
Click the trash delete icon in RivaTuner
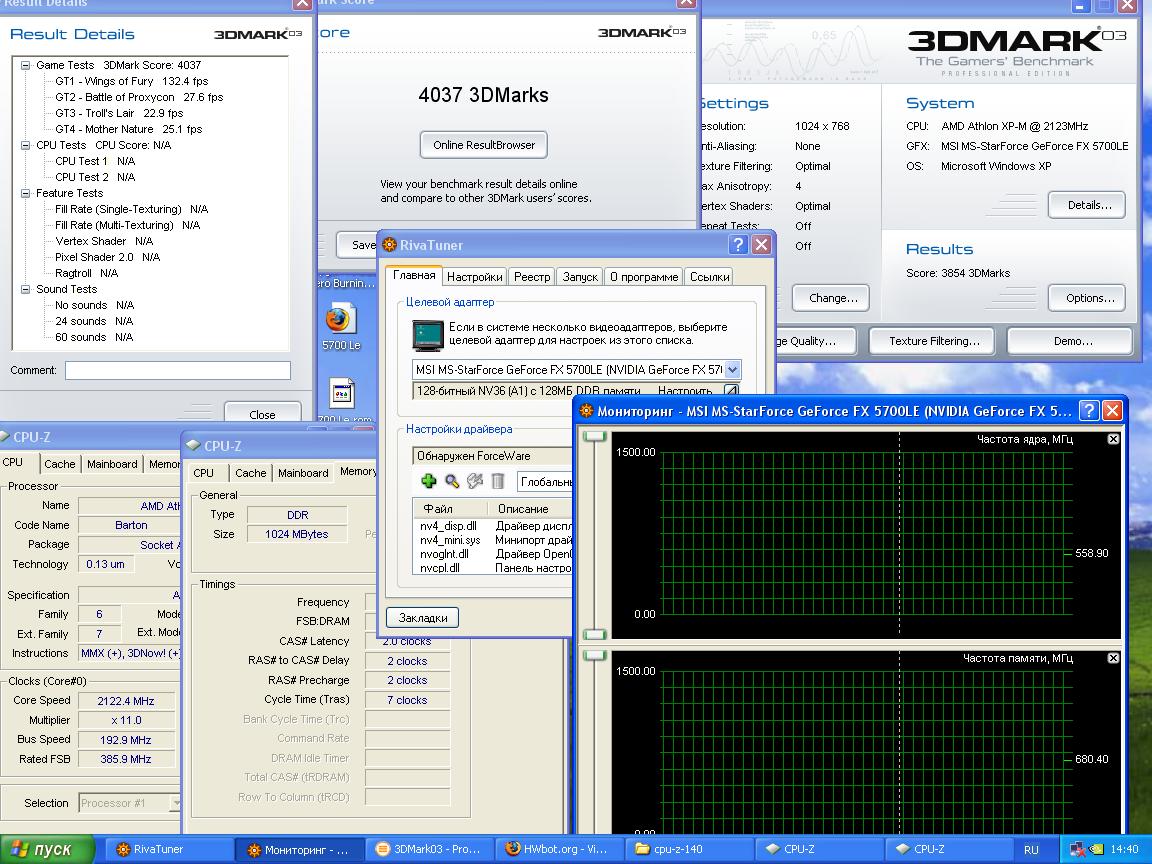(497, 481)
